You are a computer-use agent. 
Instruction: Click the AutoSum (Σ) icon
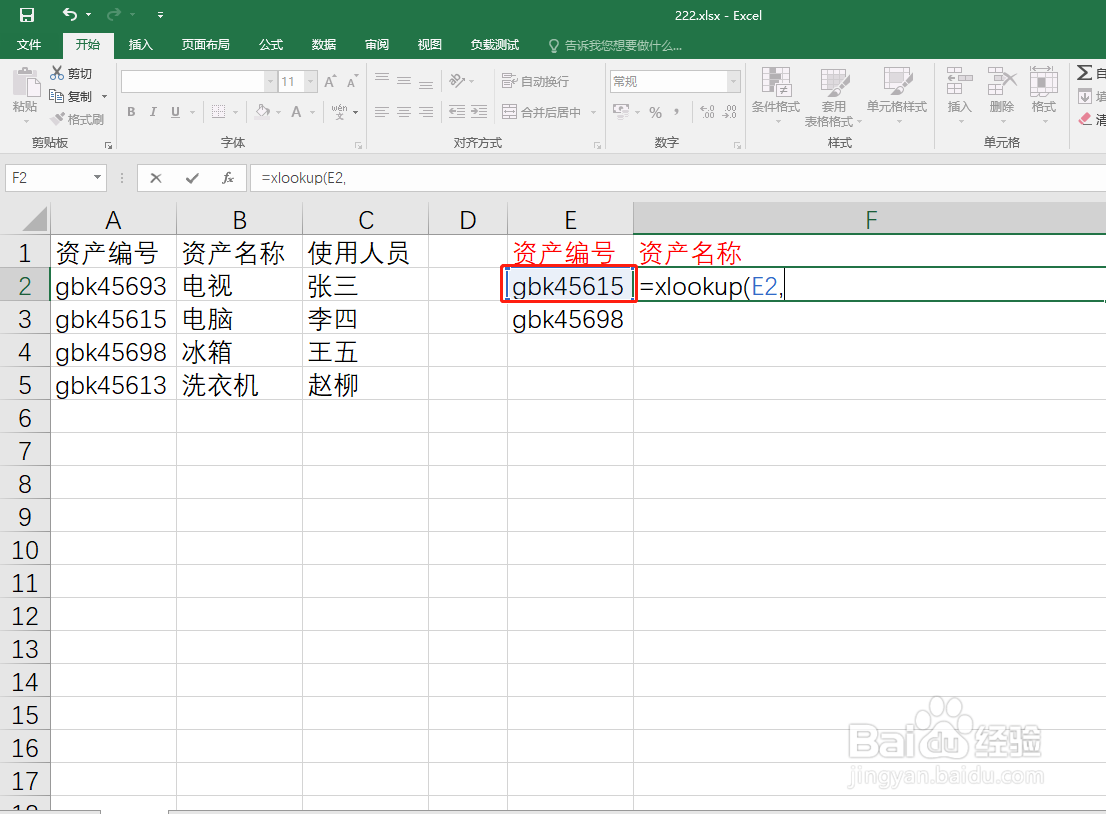[1086, 71]
